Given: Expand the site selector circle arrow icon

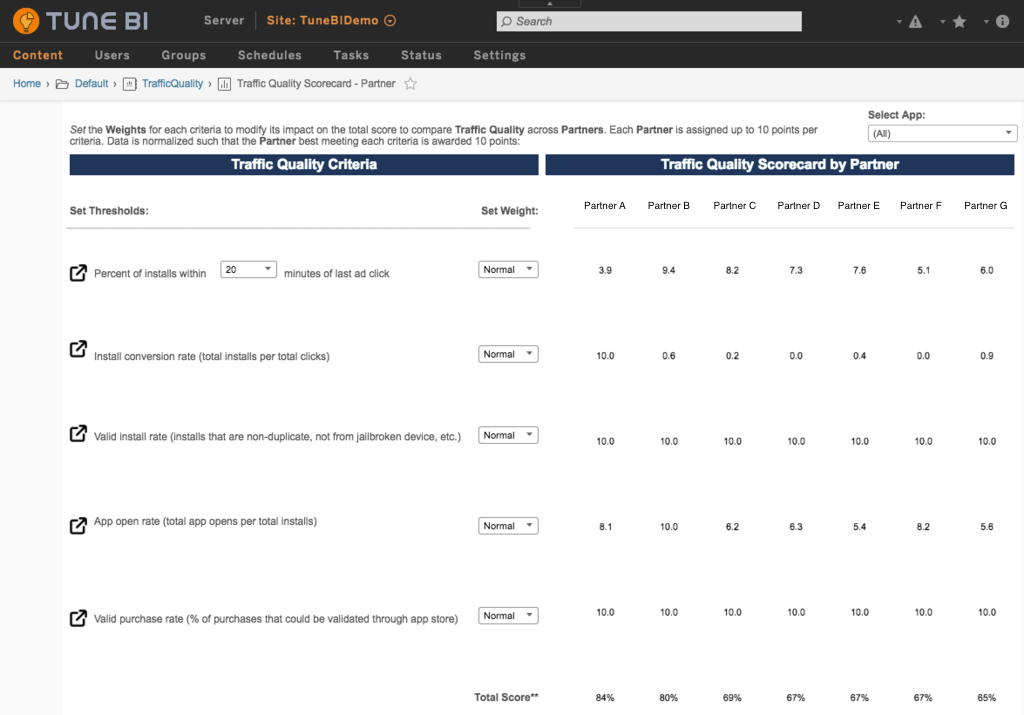Looking at the screenshot, I should click(390, 20).
